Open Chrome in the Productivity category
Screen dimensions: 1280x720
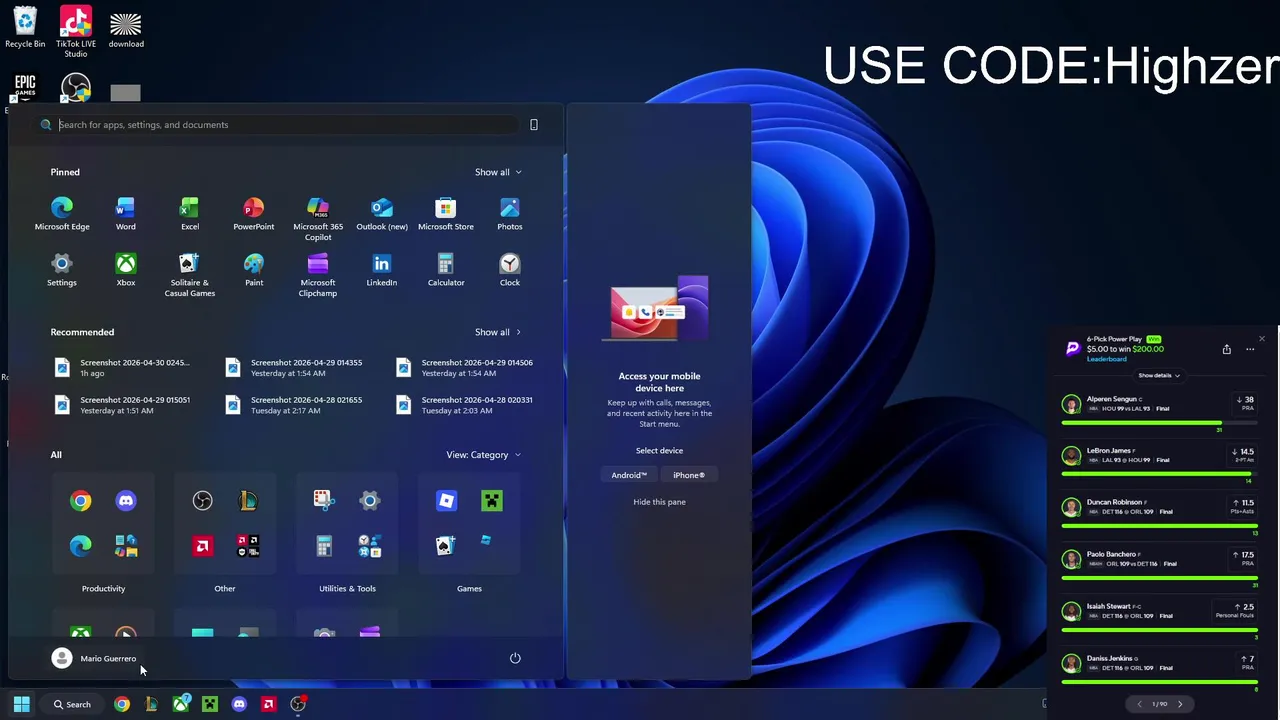click(81, 501)
